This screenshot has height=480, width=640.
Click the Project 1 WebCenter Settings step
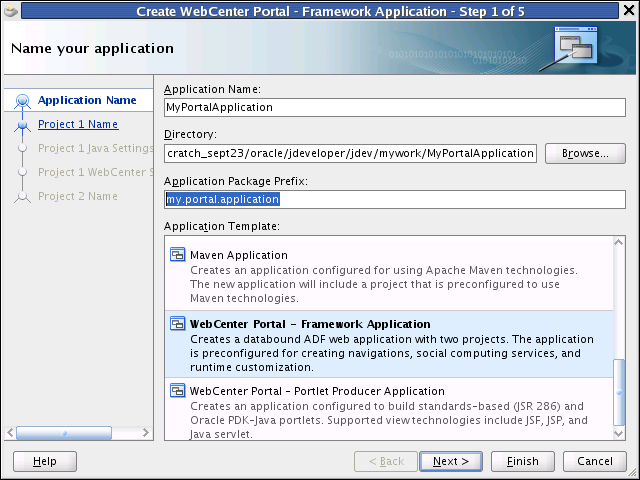coord(96,172)
